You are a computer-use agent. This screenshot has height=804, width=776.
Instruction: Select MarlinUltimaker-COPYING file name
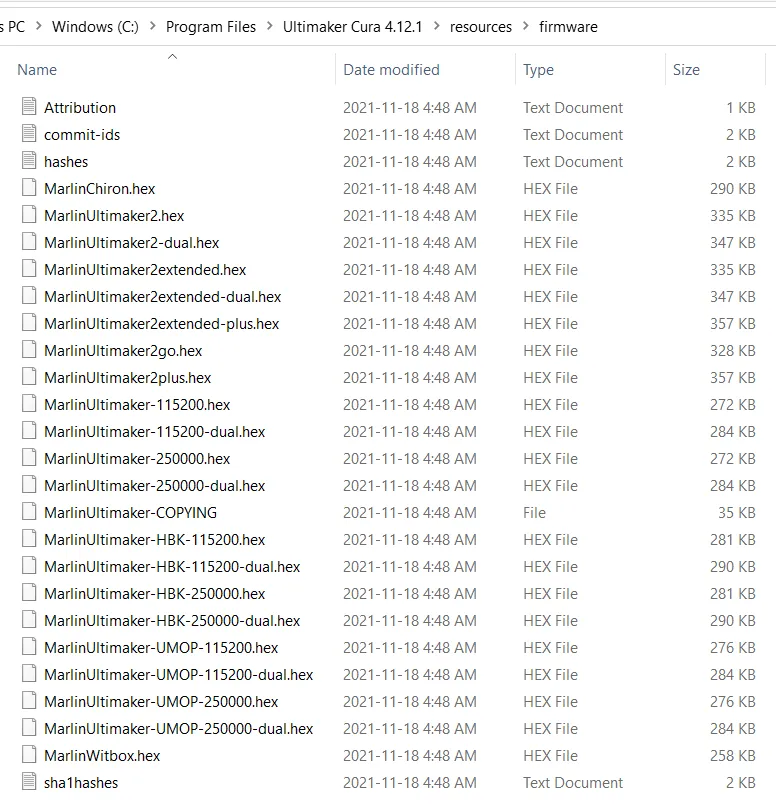[130, 513]
